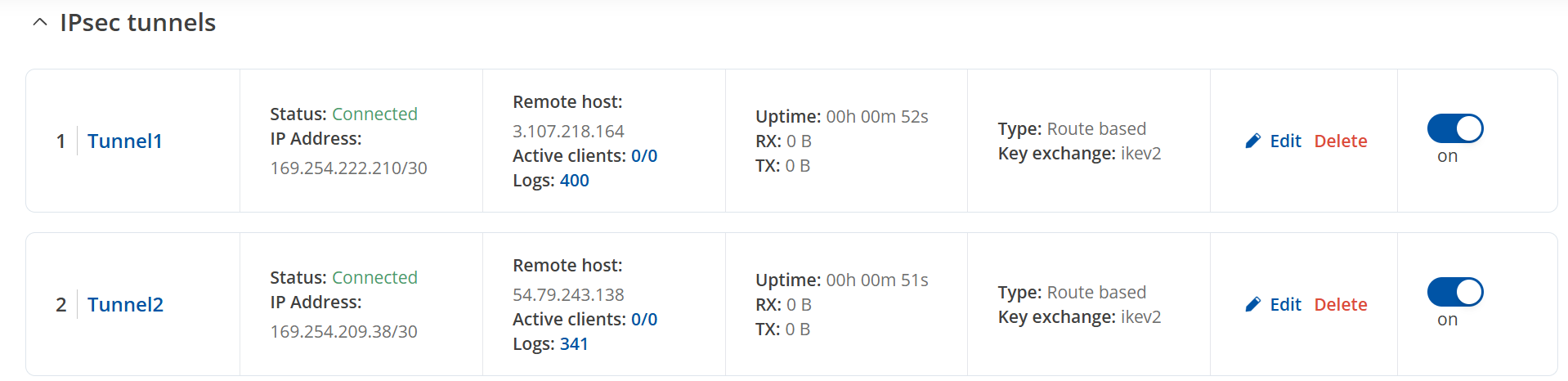Click Edit for Tunnel1
The width and height of the screenshot is (1568, 381).
coord(1285,141)
